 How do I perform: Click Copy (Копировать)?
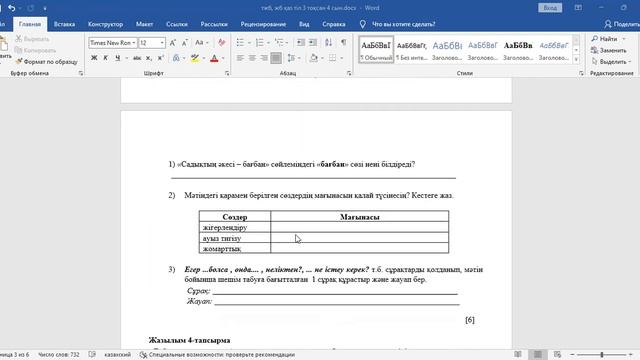[35, 50]
